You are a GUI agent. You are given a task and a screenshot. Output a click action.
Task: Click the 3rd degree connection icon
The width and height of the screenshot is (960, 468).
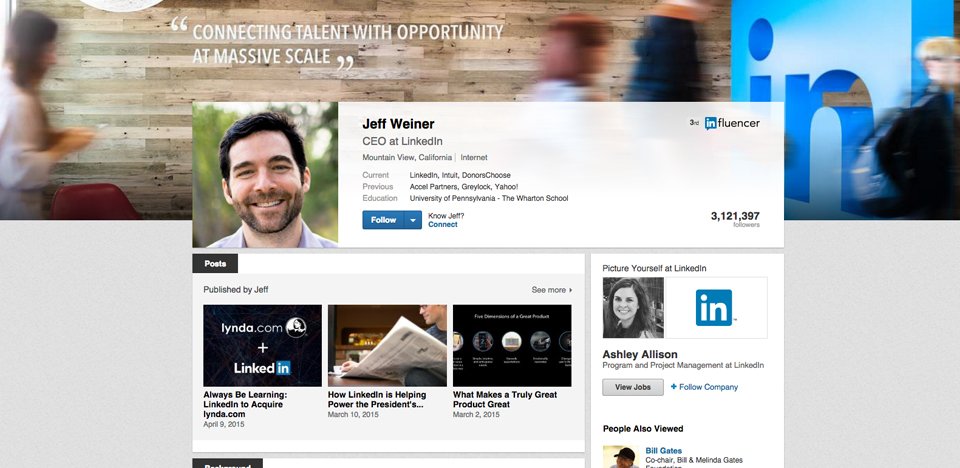coord(694,123)
